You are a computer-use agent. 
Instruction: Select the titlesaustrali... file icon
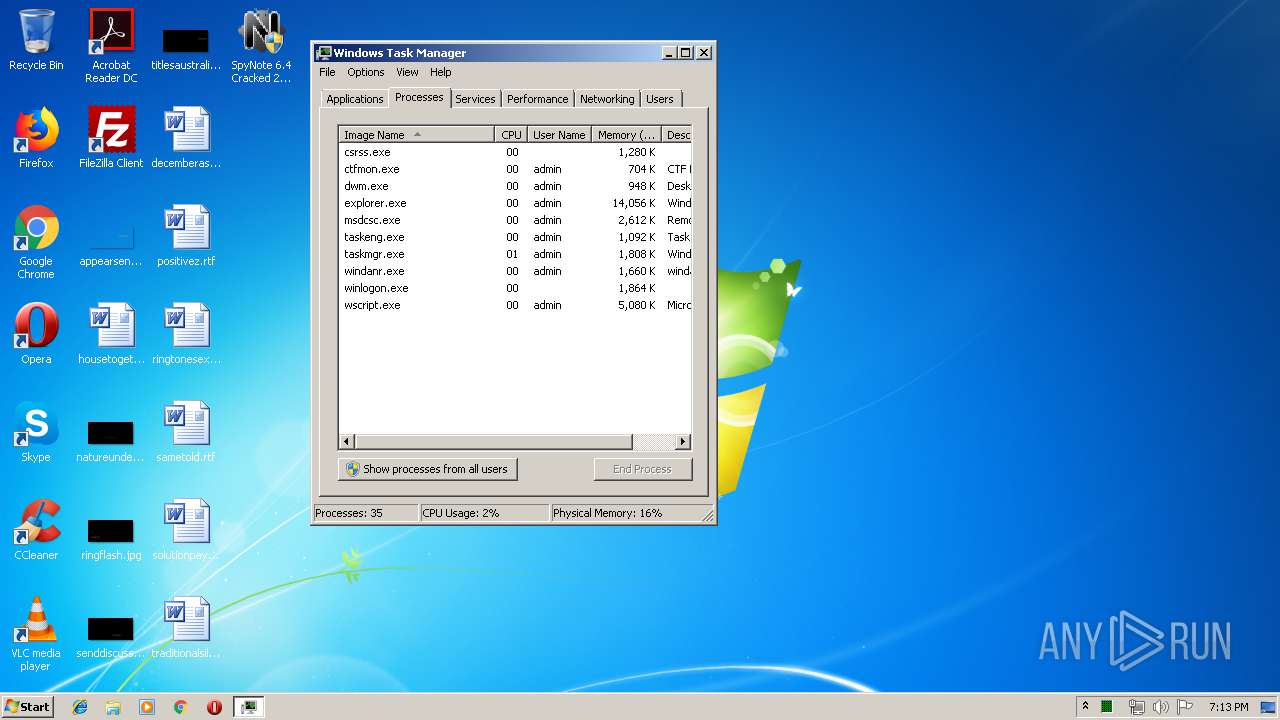186,48
